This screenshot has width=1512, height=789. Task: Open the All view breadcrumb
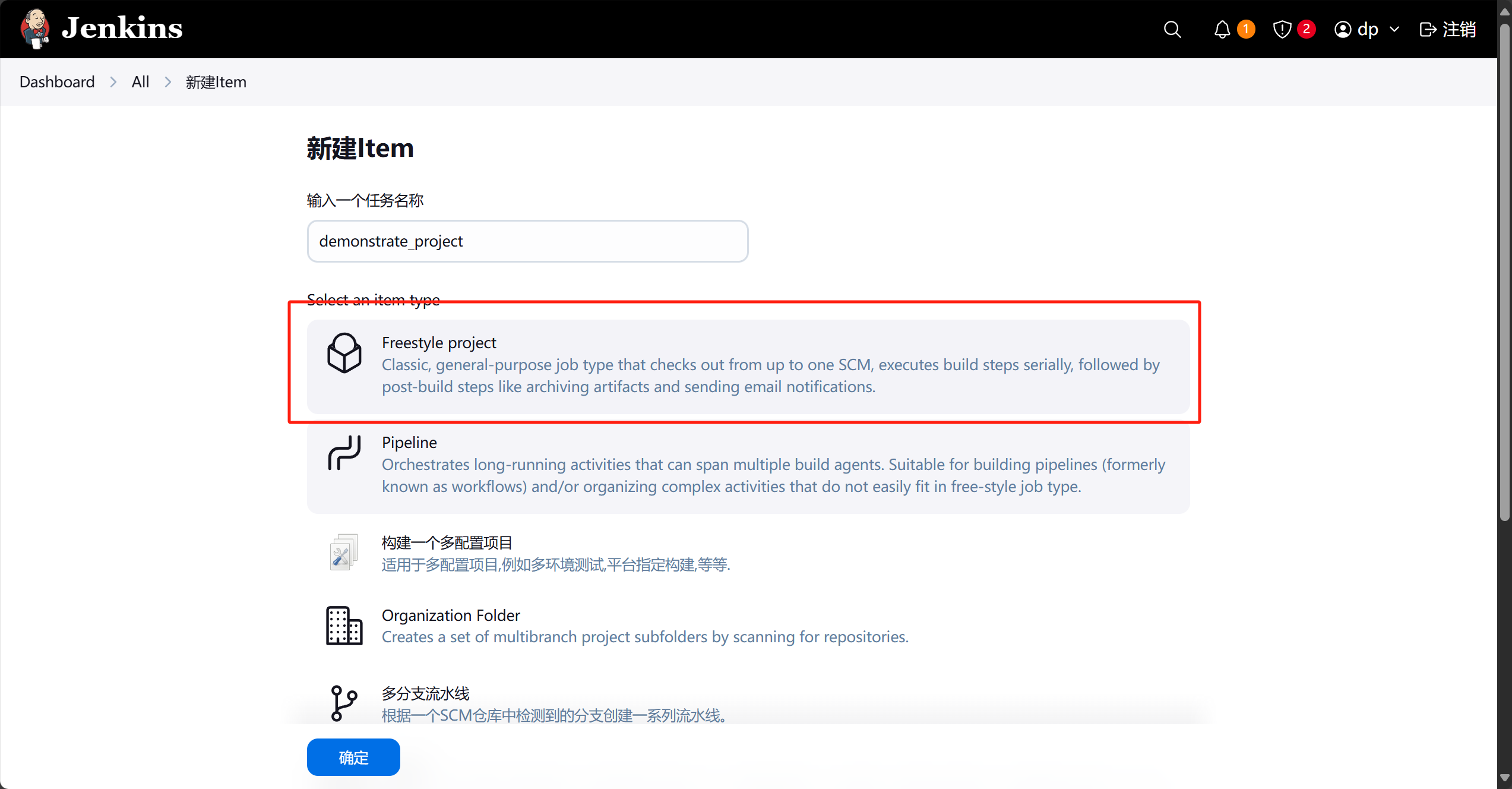140,82
